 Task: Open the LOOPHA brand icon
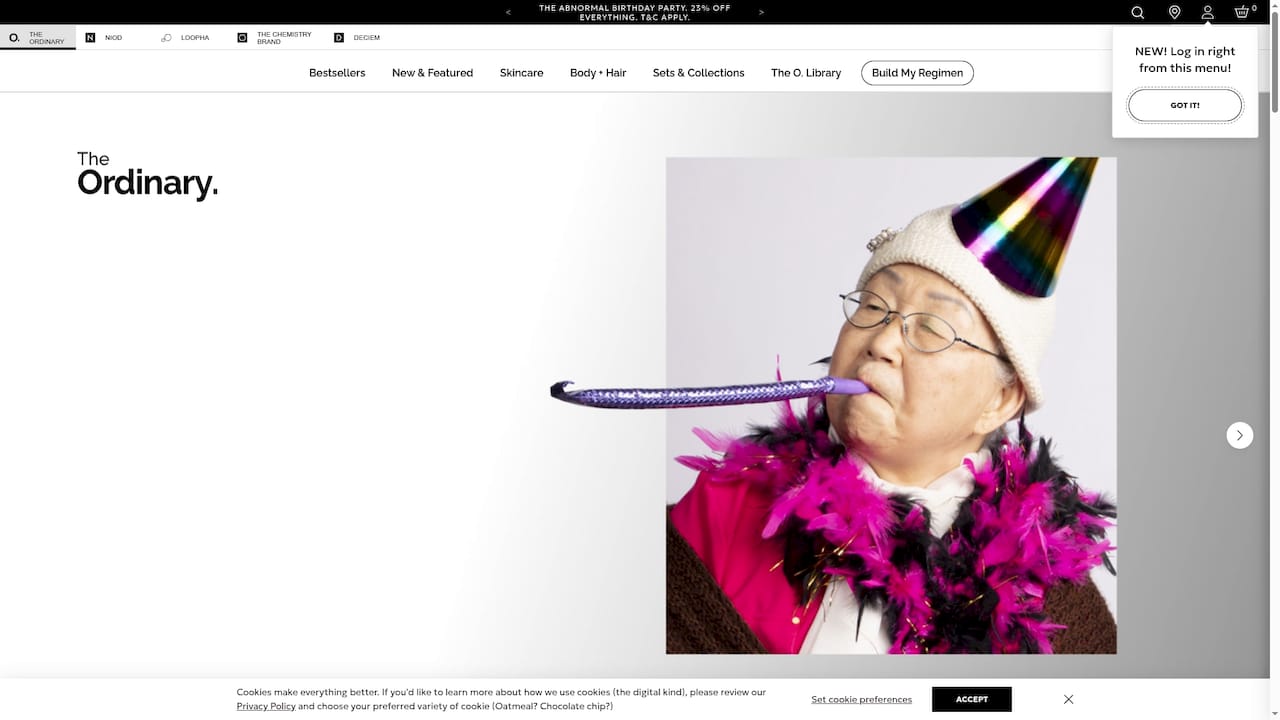tap(166, 37)
